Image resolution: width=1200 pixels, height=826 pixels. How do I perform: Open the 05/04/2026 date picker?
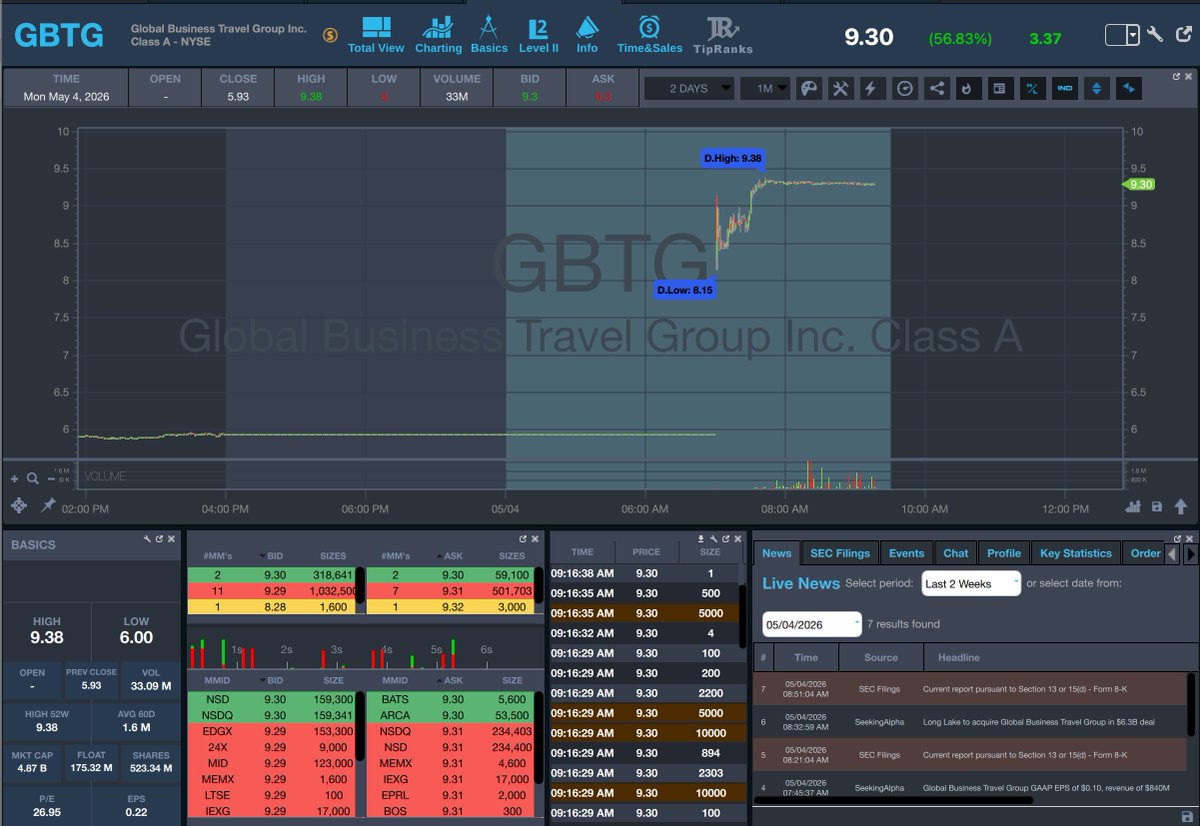812,624
